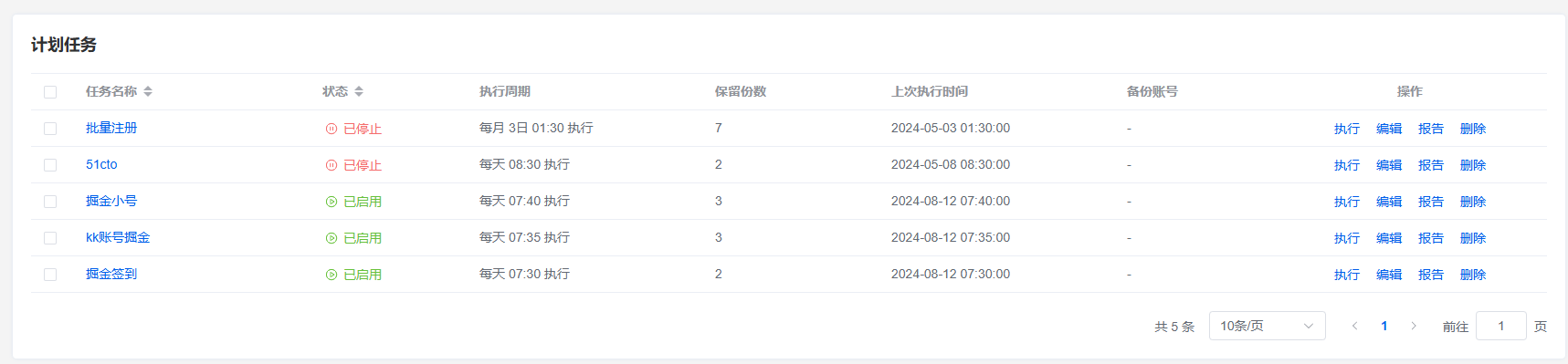Toggle select-all checkbox in table header
This screenshot has width=1568, height=364.
coord(50,92)
